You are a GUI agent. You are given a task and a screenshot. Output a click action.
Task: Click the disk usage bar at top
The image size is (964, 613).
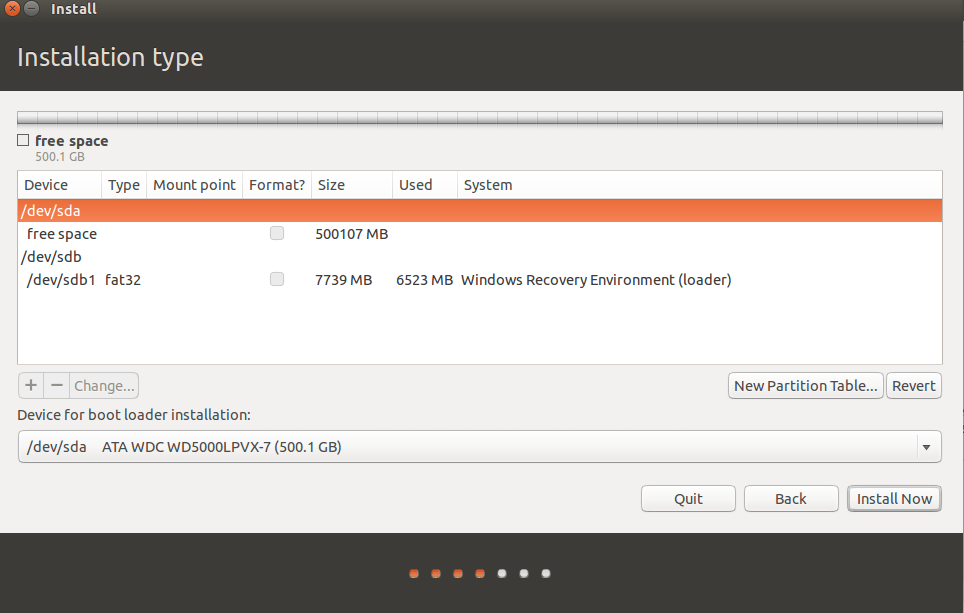point(479,118)
